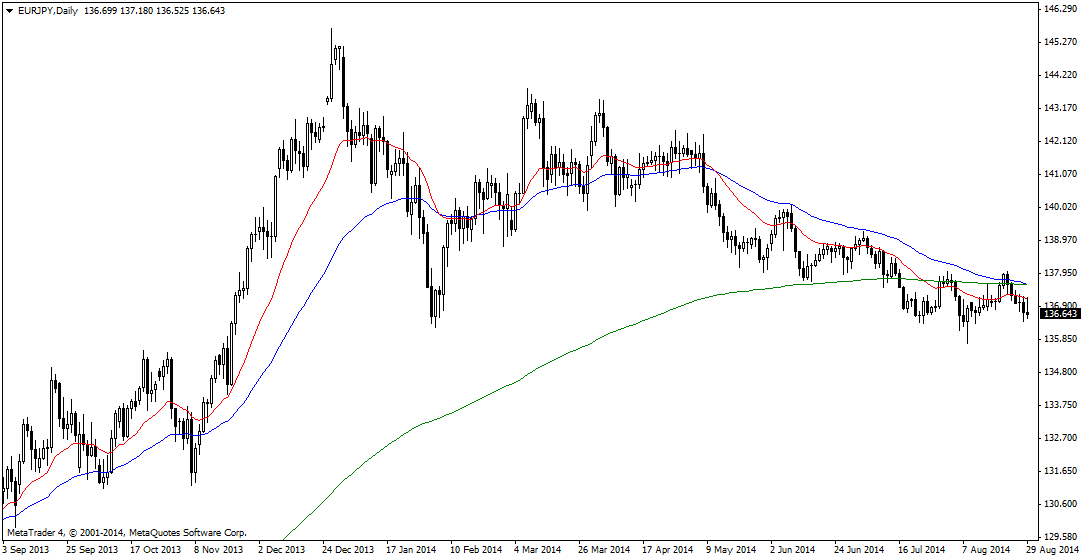Click the 10 Feb 2014 date label
The height and width of the screenshot is (558, 1081).
point(474,550)
